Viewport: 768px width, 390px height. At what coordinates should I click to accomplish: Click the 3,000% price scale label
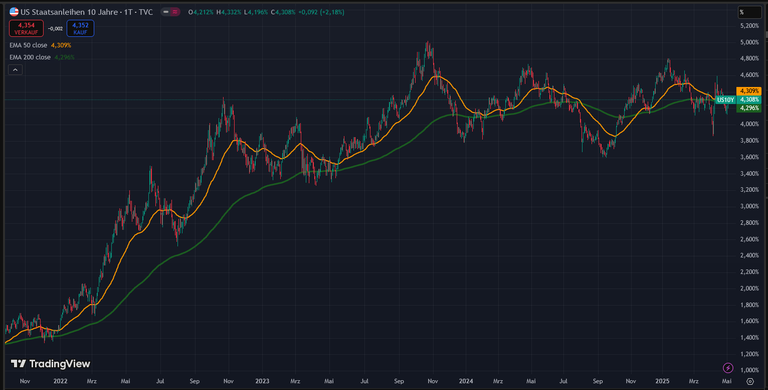click(x=750, y=206)
